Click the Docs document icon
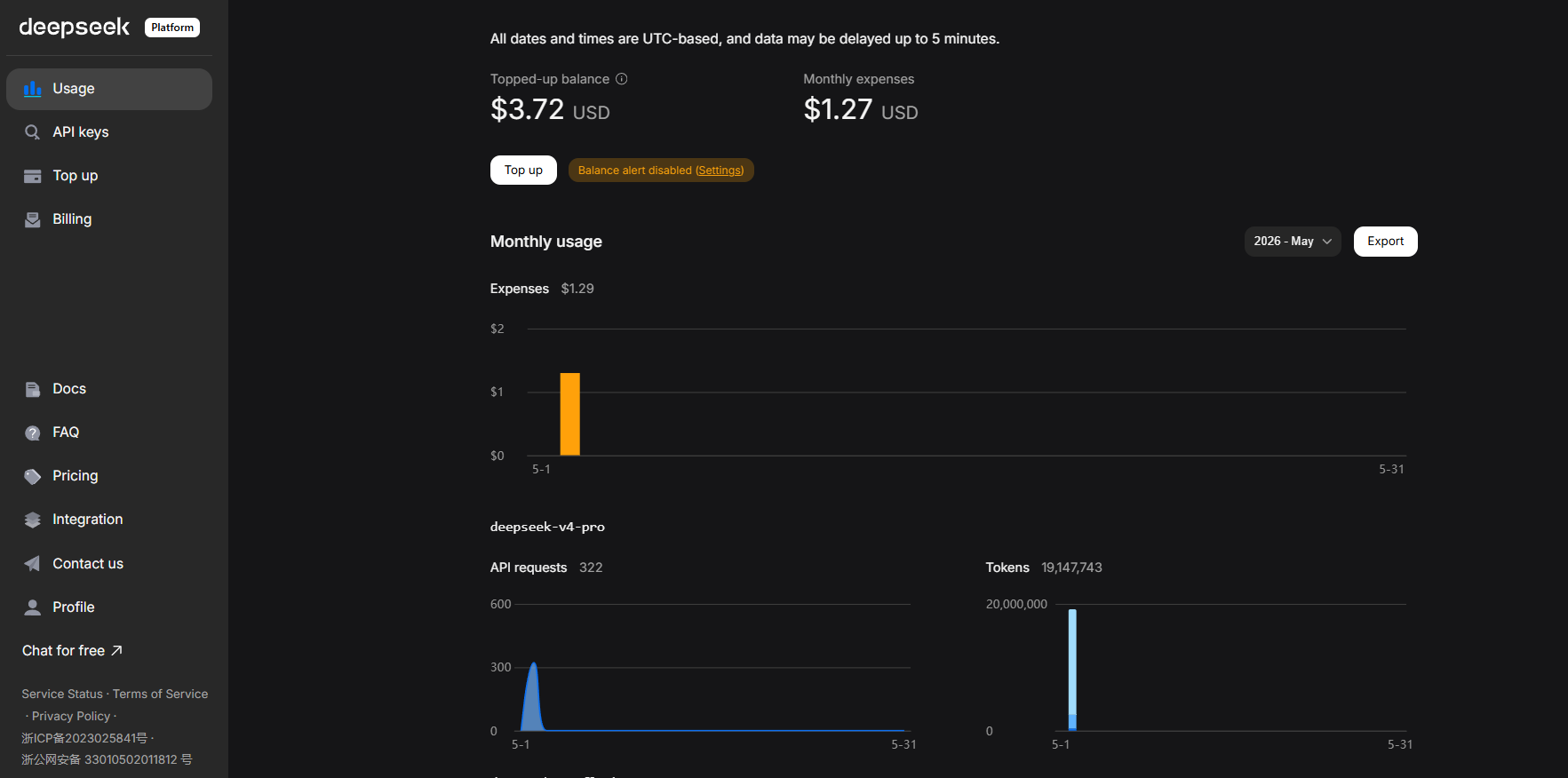1568x778 pixels. [33, 389]
